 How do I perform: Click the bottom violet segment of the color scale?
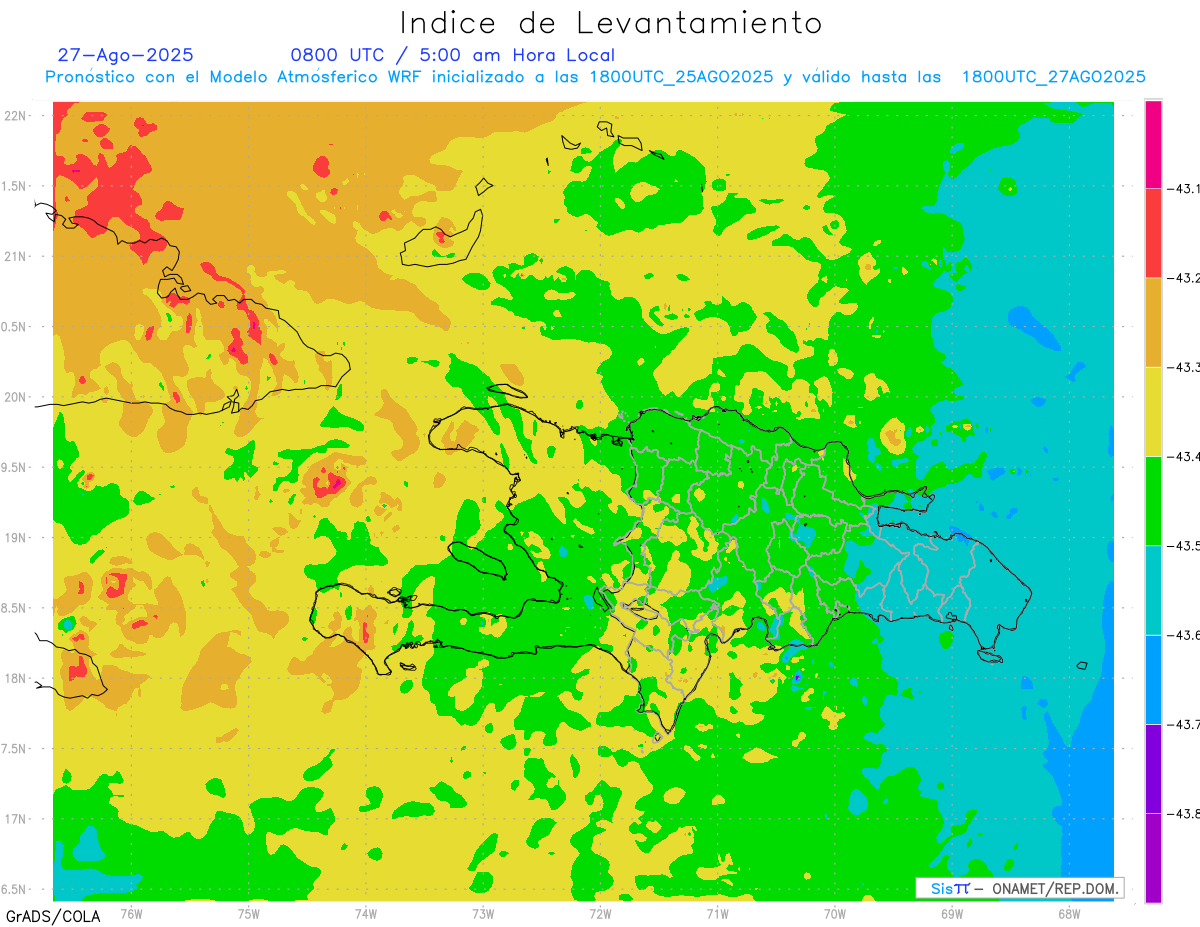tap(1153, 857)
